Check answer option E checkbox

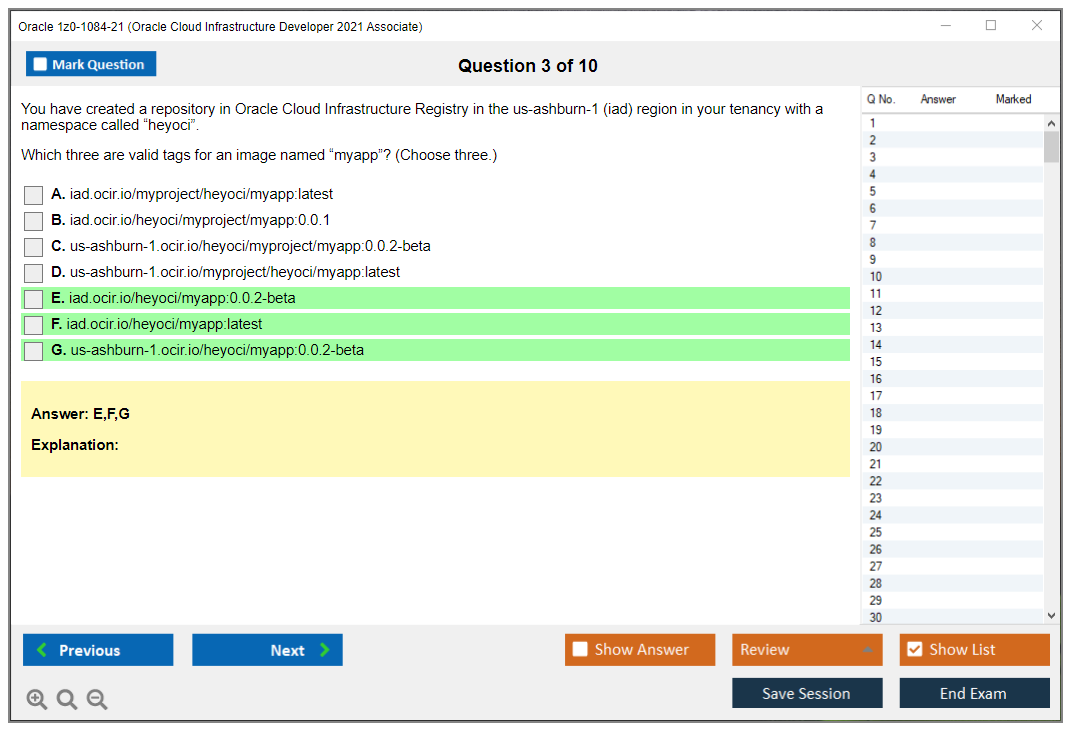pyautogui.click(x=33, y=298)
